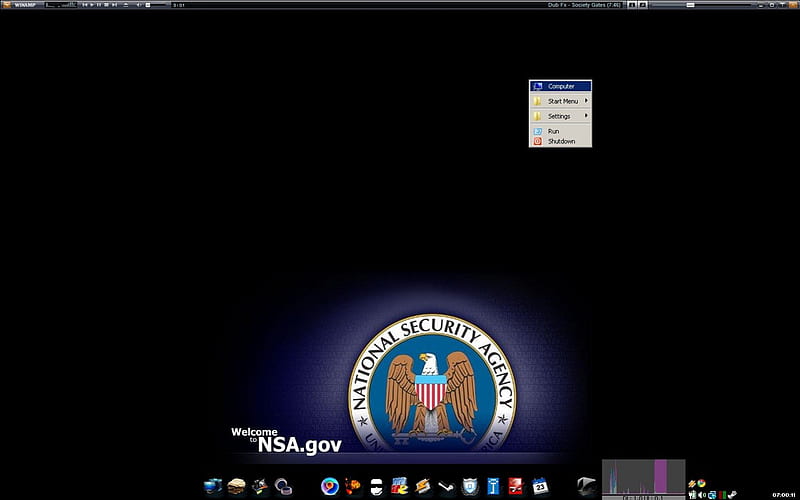Click the song title Dub Fx - Society Gates
This screenshot has height=500, width=800.
point(584,5)
